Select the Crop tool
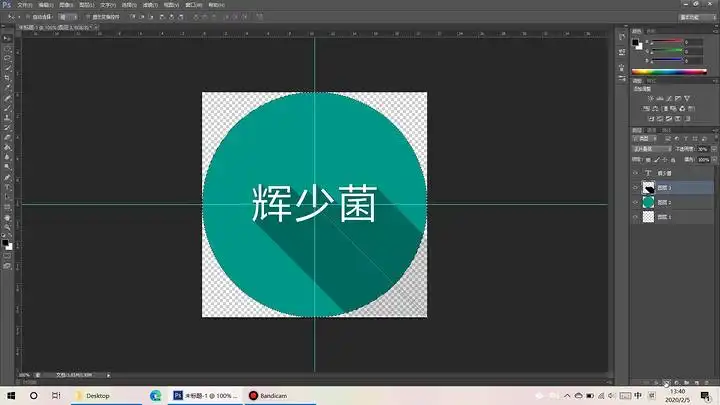 coord(7,77)
